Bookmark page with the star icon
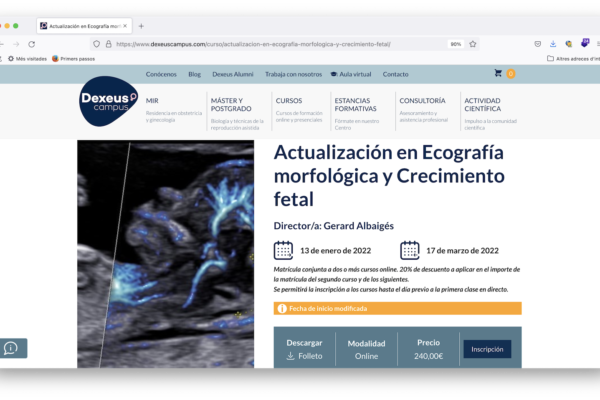The width and height of the screenshot is (600, 400). point(473,44)
